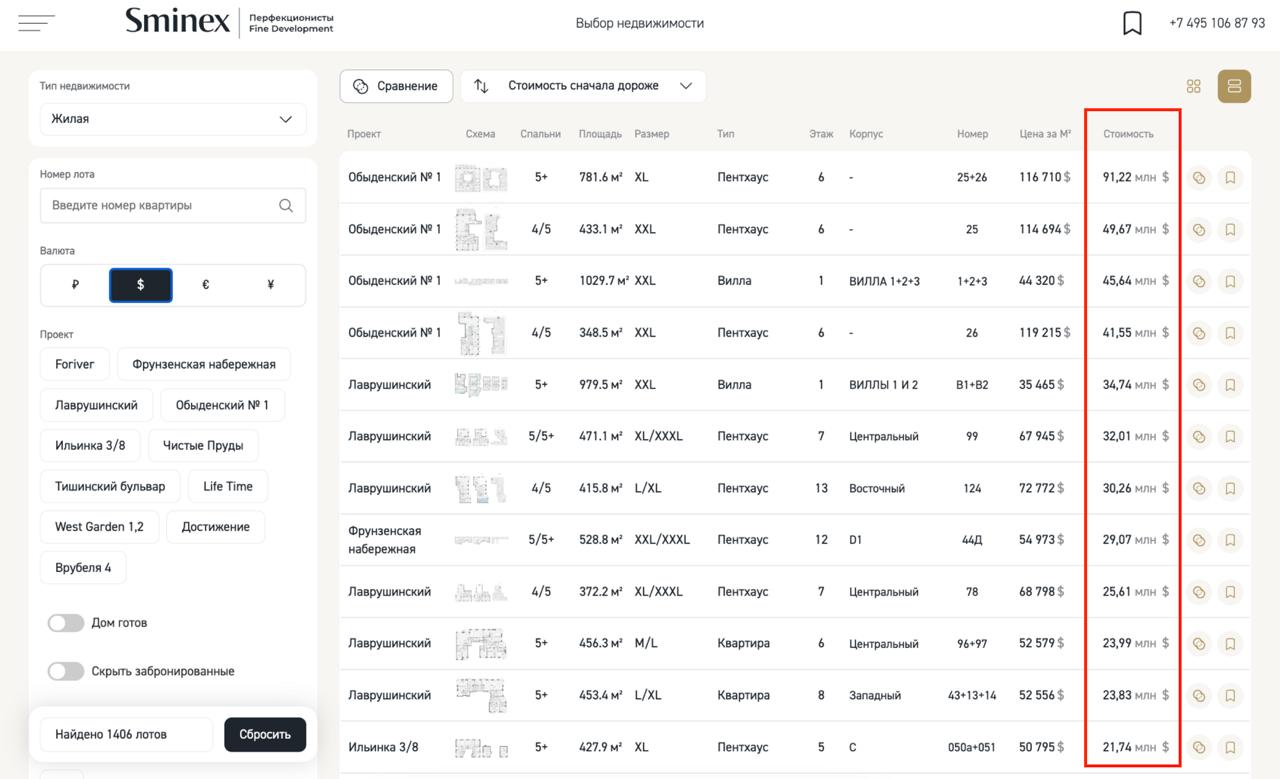
Task: Filter by Фрунзенская набережная project
Action: pyautogui.click(x=204, y=364)
